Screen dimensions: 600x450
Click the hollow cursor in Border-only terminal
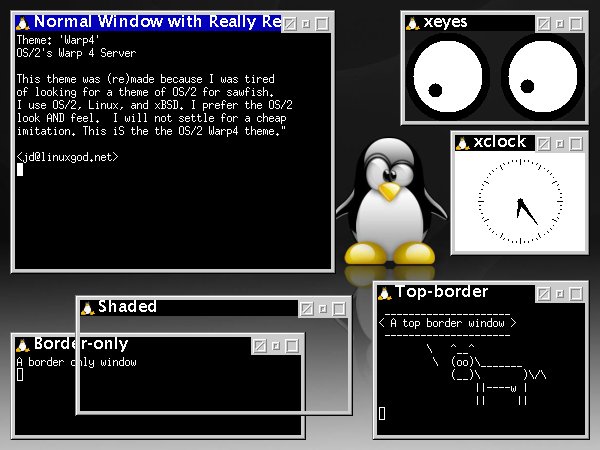point(20,375)
